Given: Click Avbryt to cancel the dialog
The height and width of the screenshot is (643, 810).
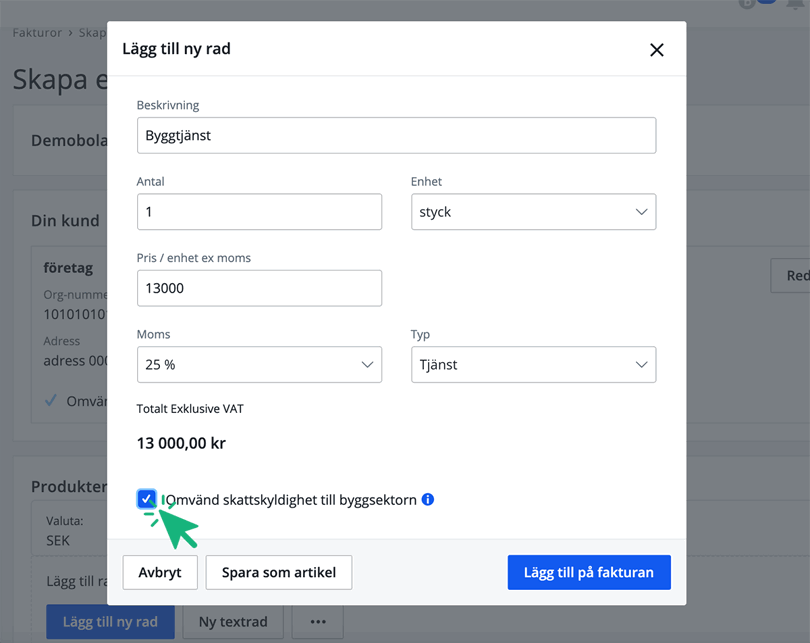Looking at the screenshot, I should click(159, 572).
